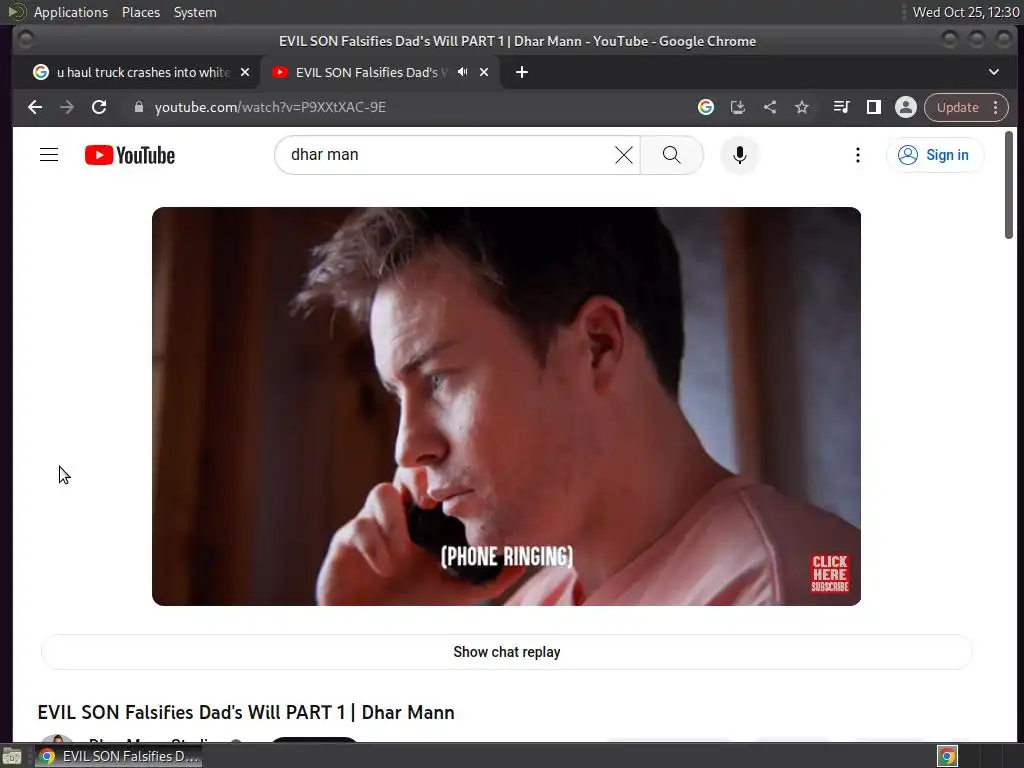Open media controls in the toolbar

click(x=841, y=107)
